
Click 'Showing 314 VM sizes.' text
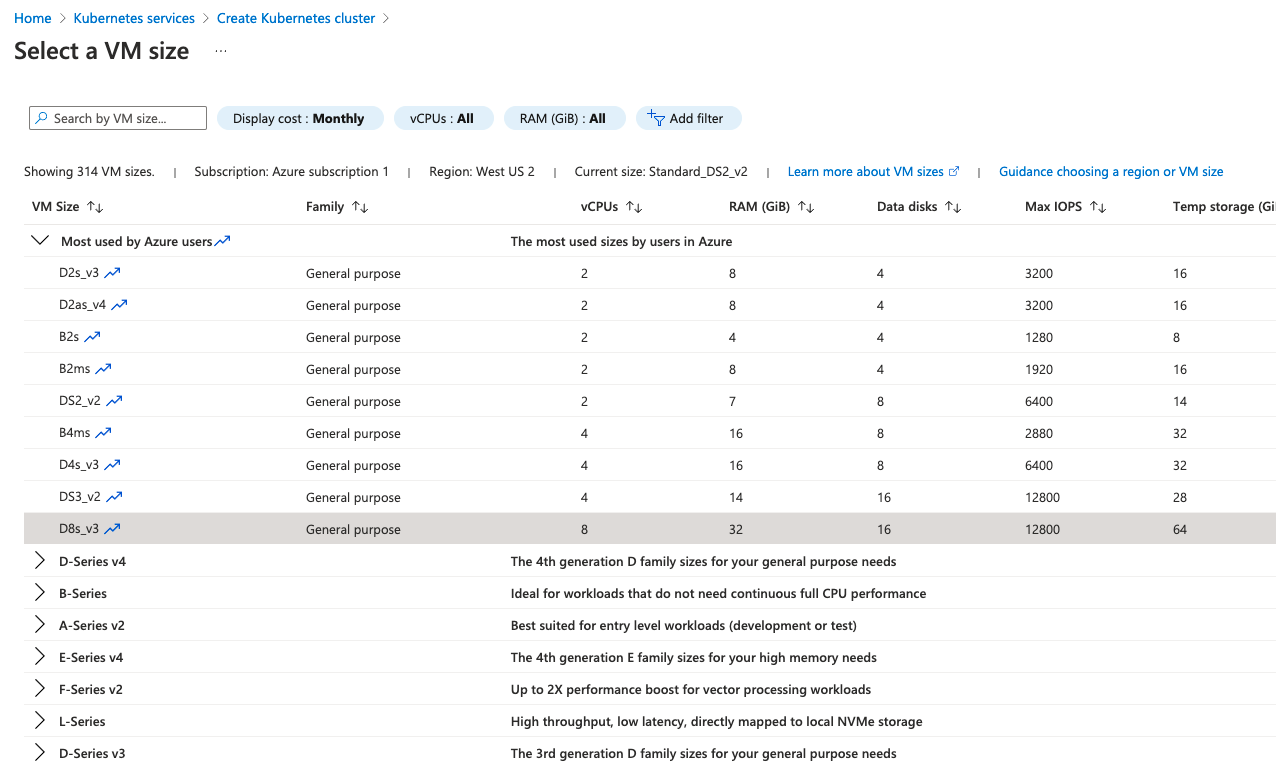[89, 171]
